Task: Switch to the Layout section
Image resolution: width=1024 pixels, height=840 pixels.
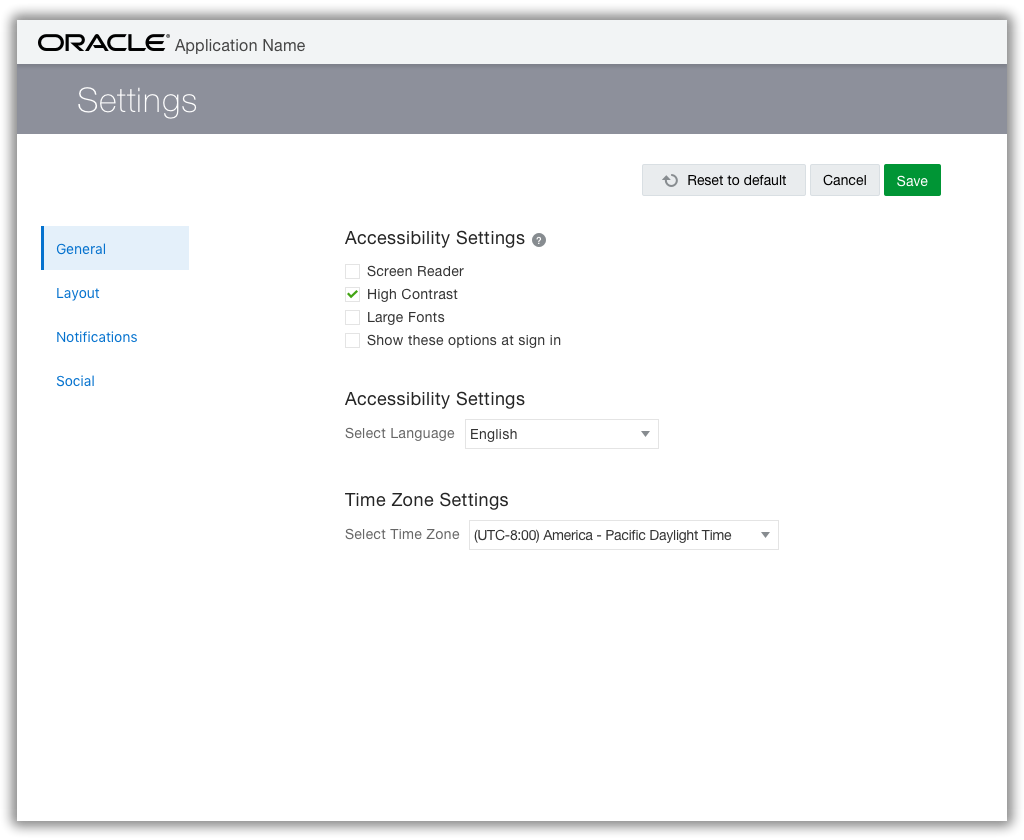Action: pos(77,293)
